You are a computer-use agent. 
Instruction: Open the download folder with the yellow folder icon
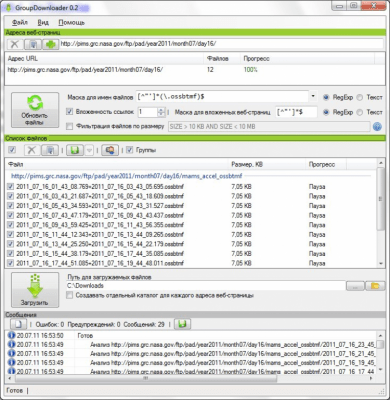[x=375, y=286]
